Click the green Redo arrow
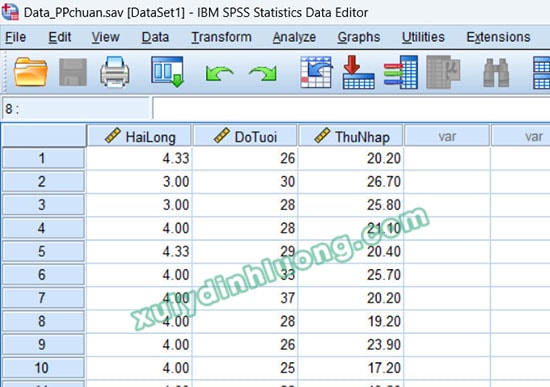 (263, 73)
